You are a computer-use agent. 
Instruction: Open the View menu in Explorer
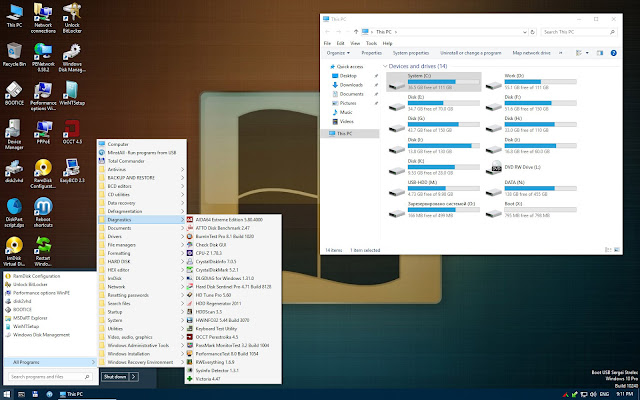355,43
